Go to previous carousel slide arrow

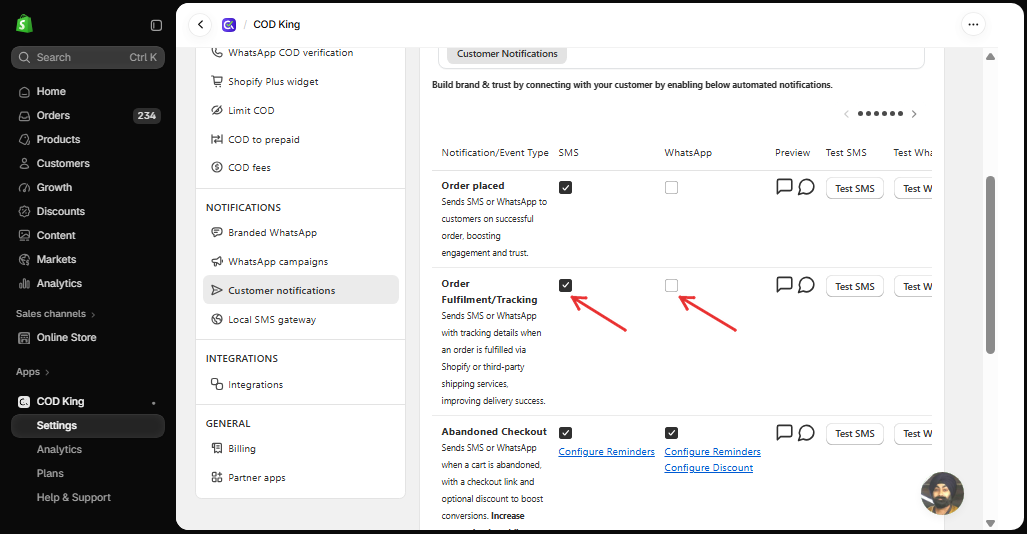(x=846, y=114)
